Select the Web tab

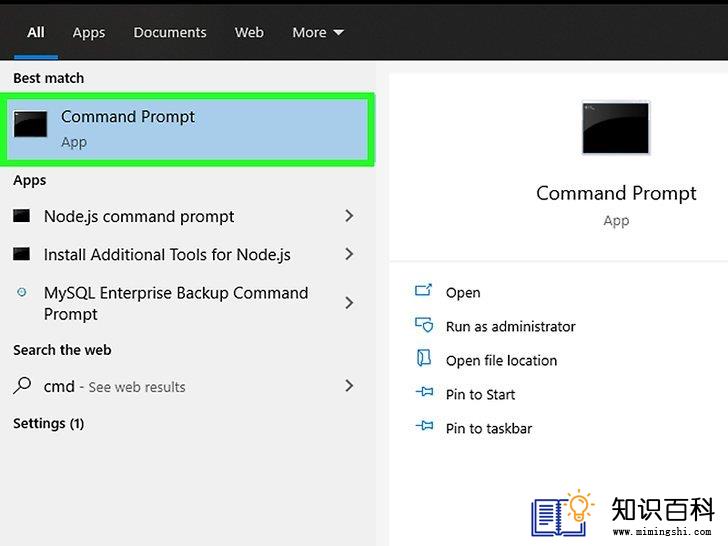click(x=249, y=32)
